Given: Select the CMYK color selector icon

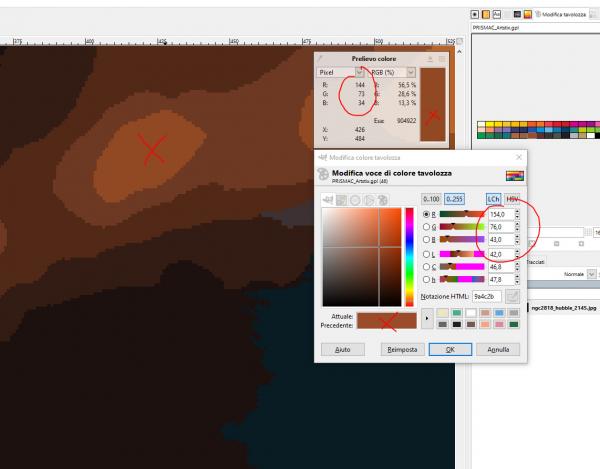Looking at the screenshot, I should pos(341,200).
